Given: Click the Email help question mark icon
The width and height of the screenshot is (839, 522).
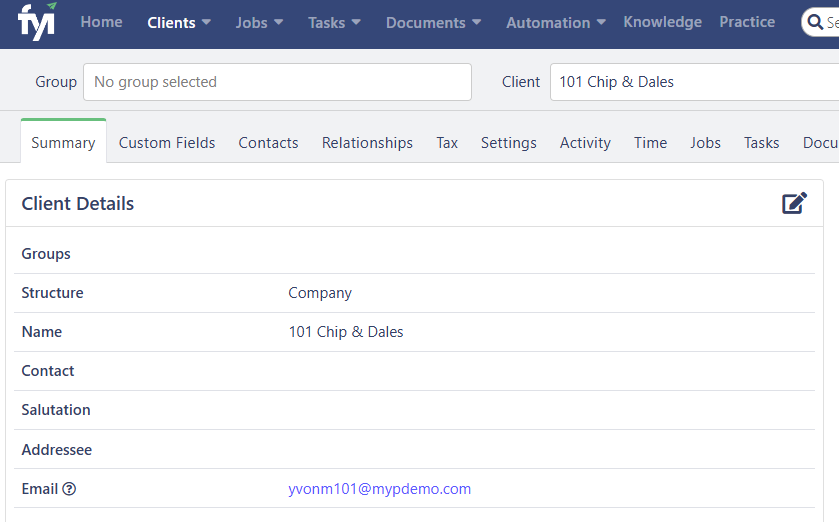Looking at the screenshot, I should [x=69, y=489].
